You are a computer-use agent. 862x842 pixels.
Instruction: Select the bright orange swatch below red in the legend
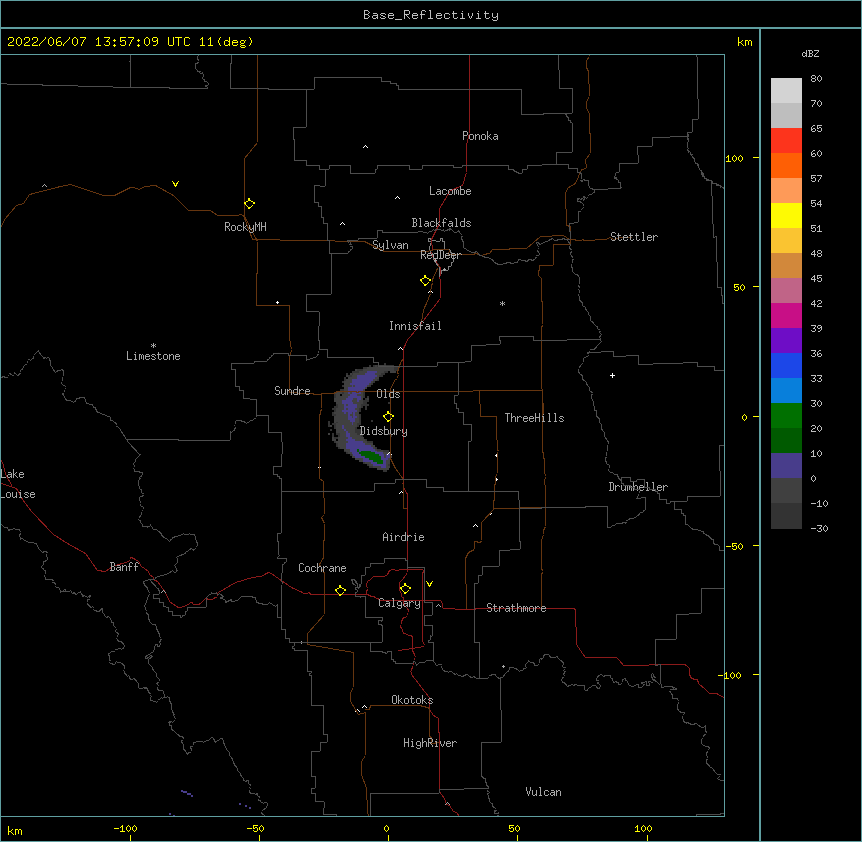click(786, 165)
